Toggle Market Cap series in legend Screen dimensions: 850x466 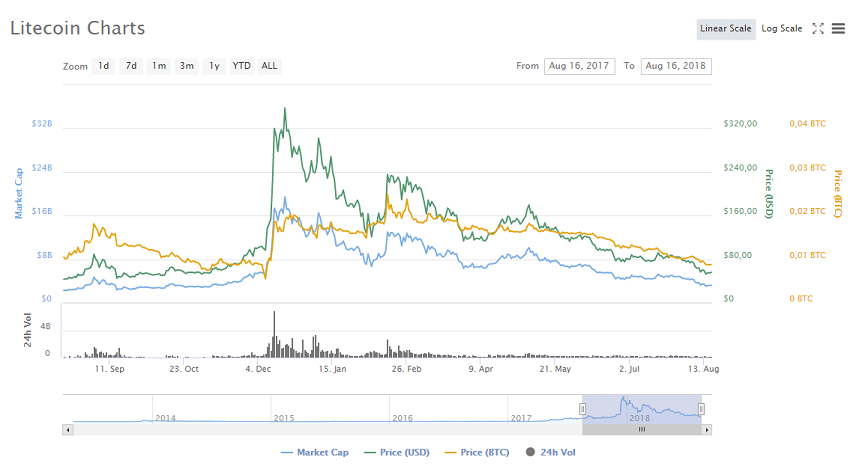click(x=315, y=452)
